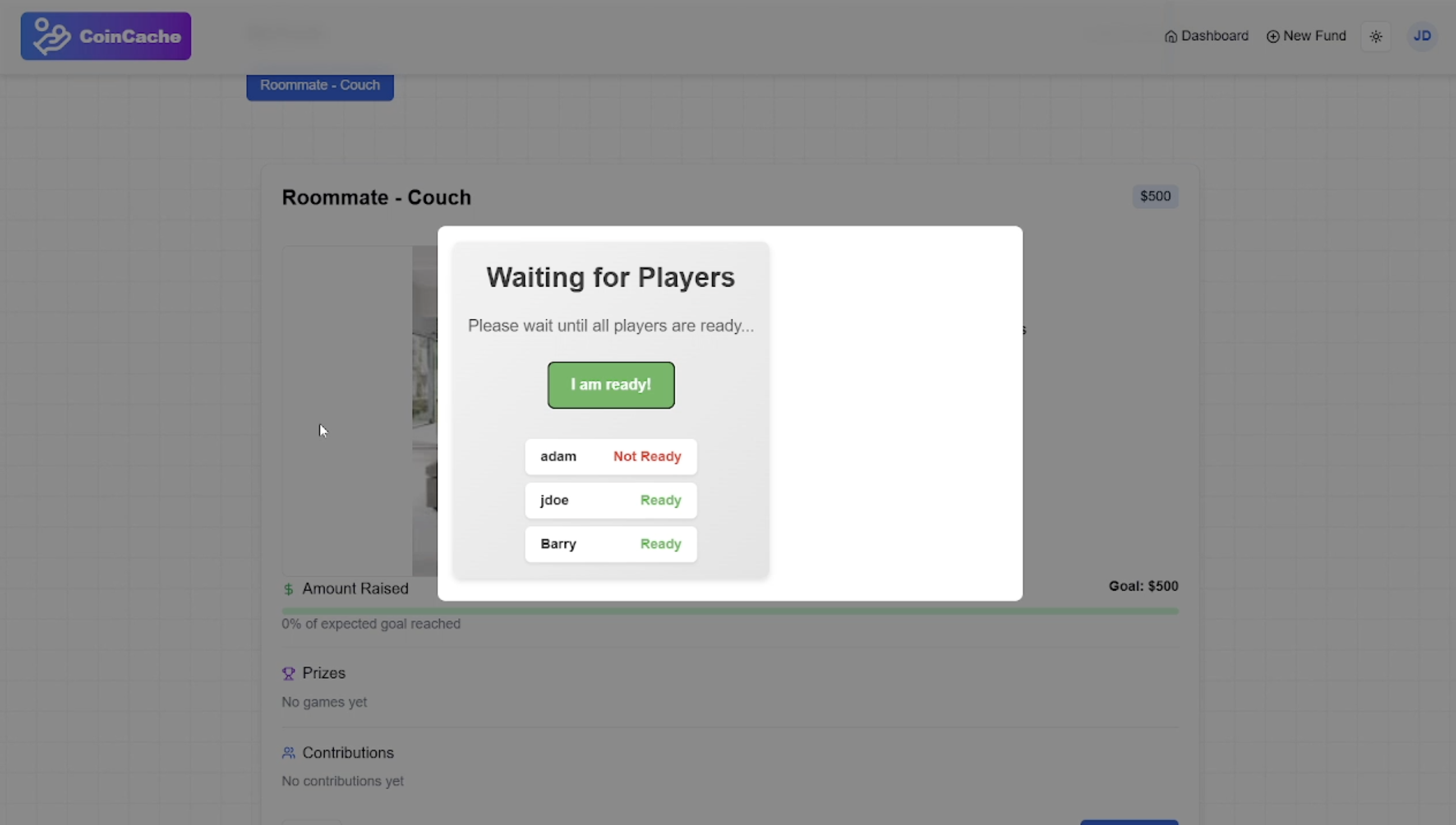Click the green goal progress bar
The width and height of the screenshot is (1456, 825).
[730, 611]
